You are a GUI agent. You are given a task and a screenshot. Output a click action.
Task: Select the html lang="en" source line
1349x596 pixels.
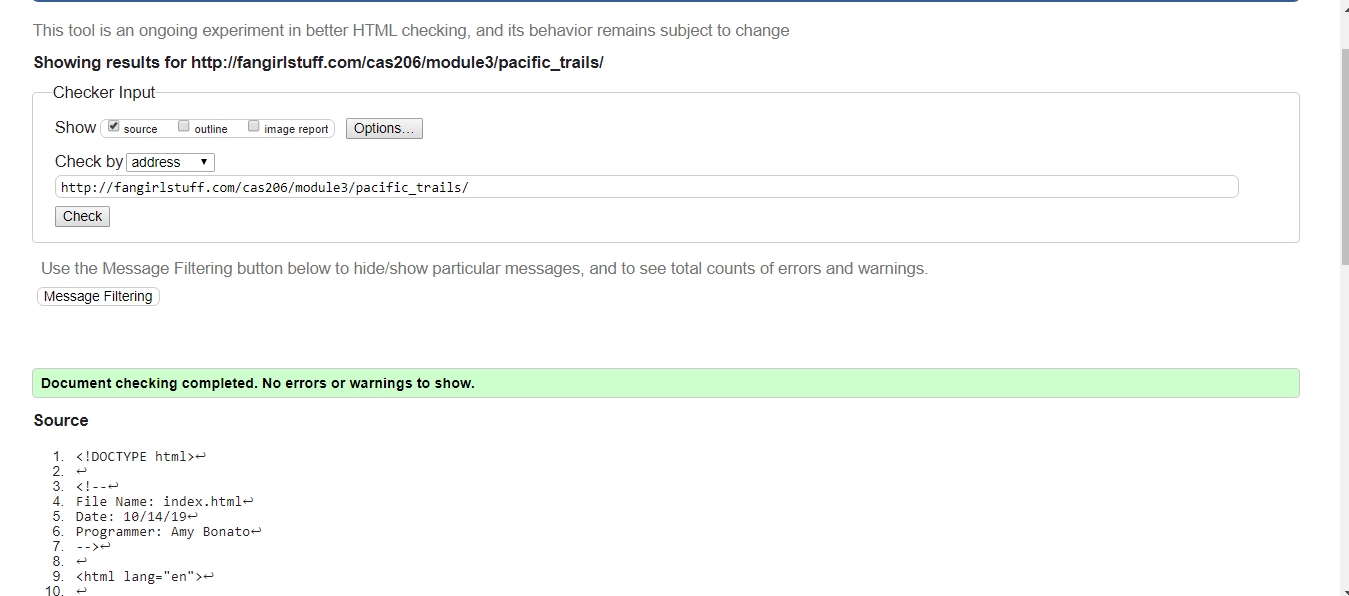point(139,577)
